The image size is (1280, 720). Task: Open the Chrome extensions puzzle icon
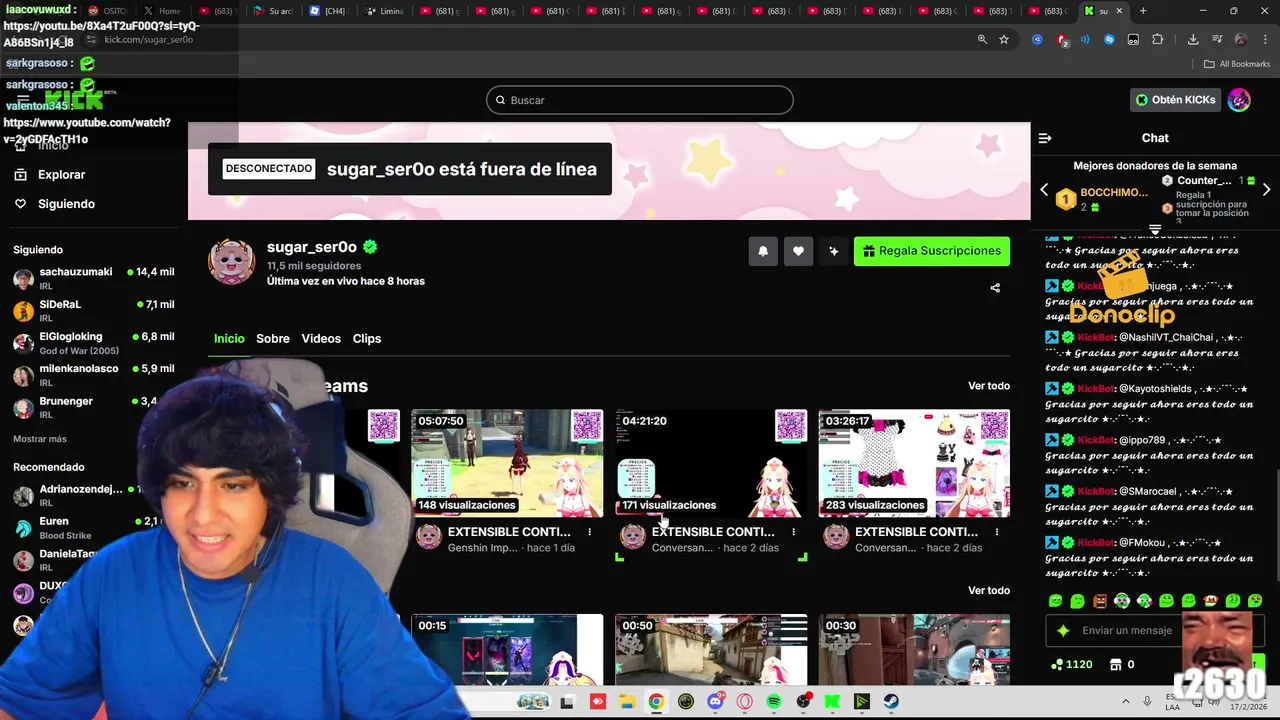pyautogui.click(x=1158, y=39)
